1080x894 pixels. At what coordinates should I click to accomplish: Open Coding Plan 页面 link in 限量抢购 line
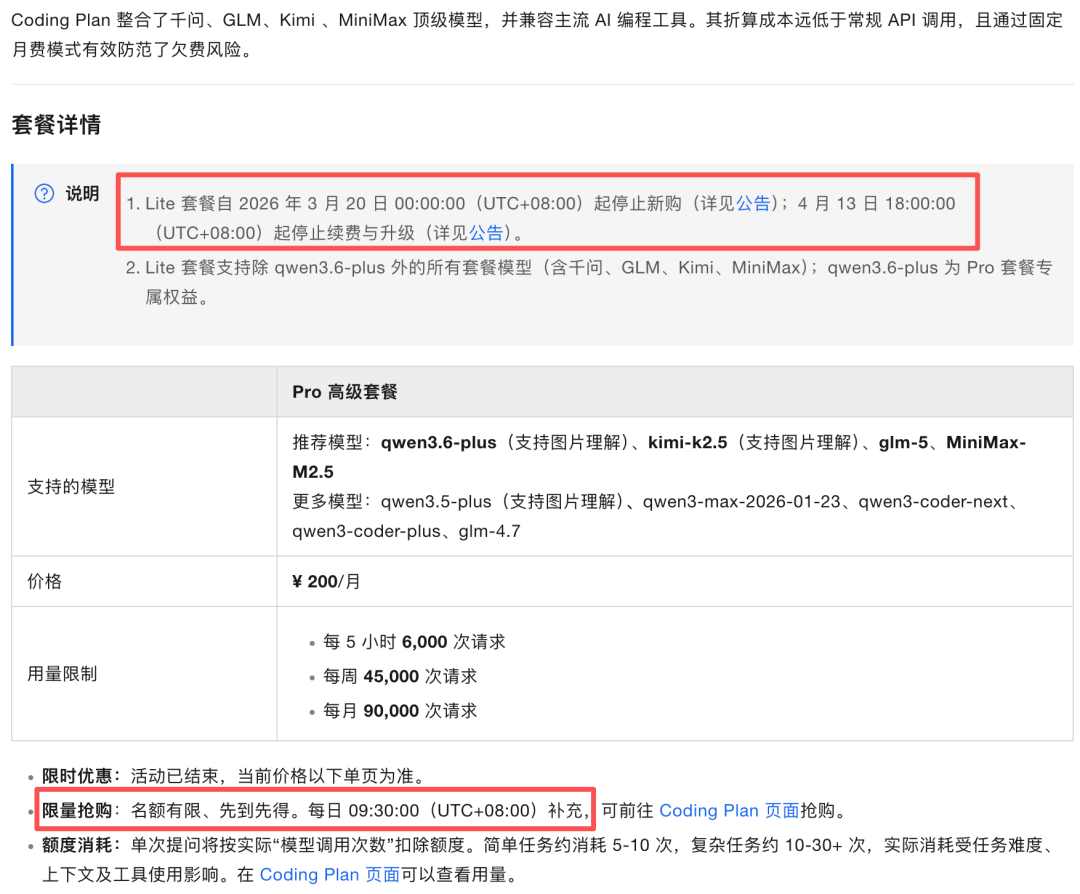(729, 811)
